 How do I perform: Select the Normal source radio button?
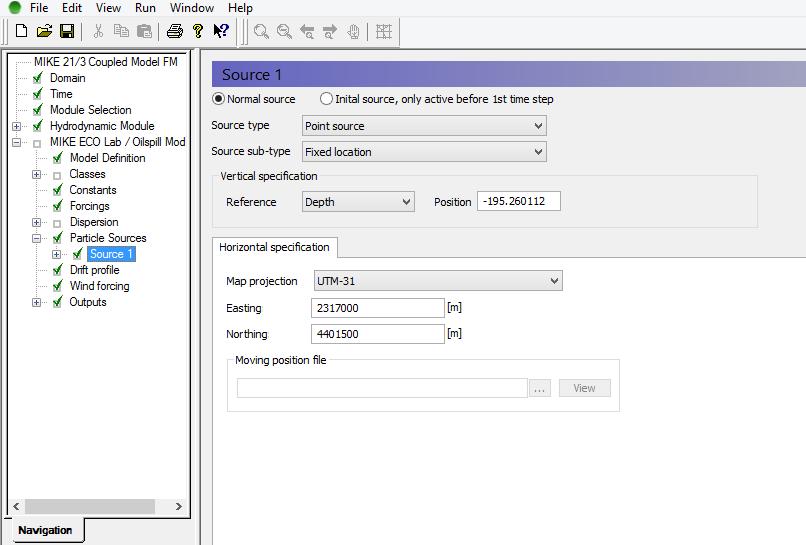pyautogui.click(x=218, y=99)
